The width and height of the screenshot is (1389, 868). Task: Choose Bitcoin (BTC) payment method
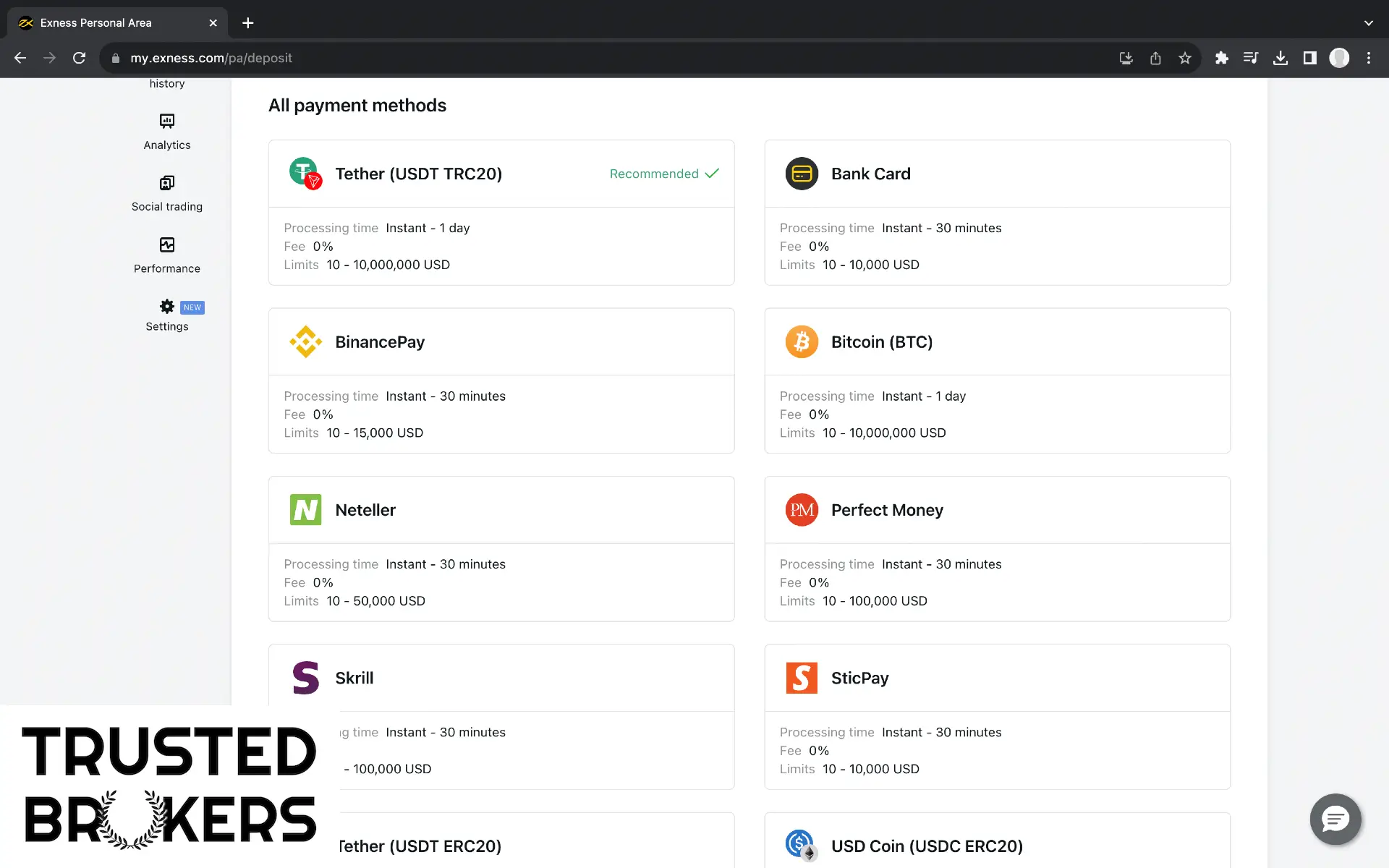pos(998,380)
